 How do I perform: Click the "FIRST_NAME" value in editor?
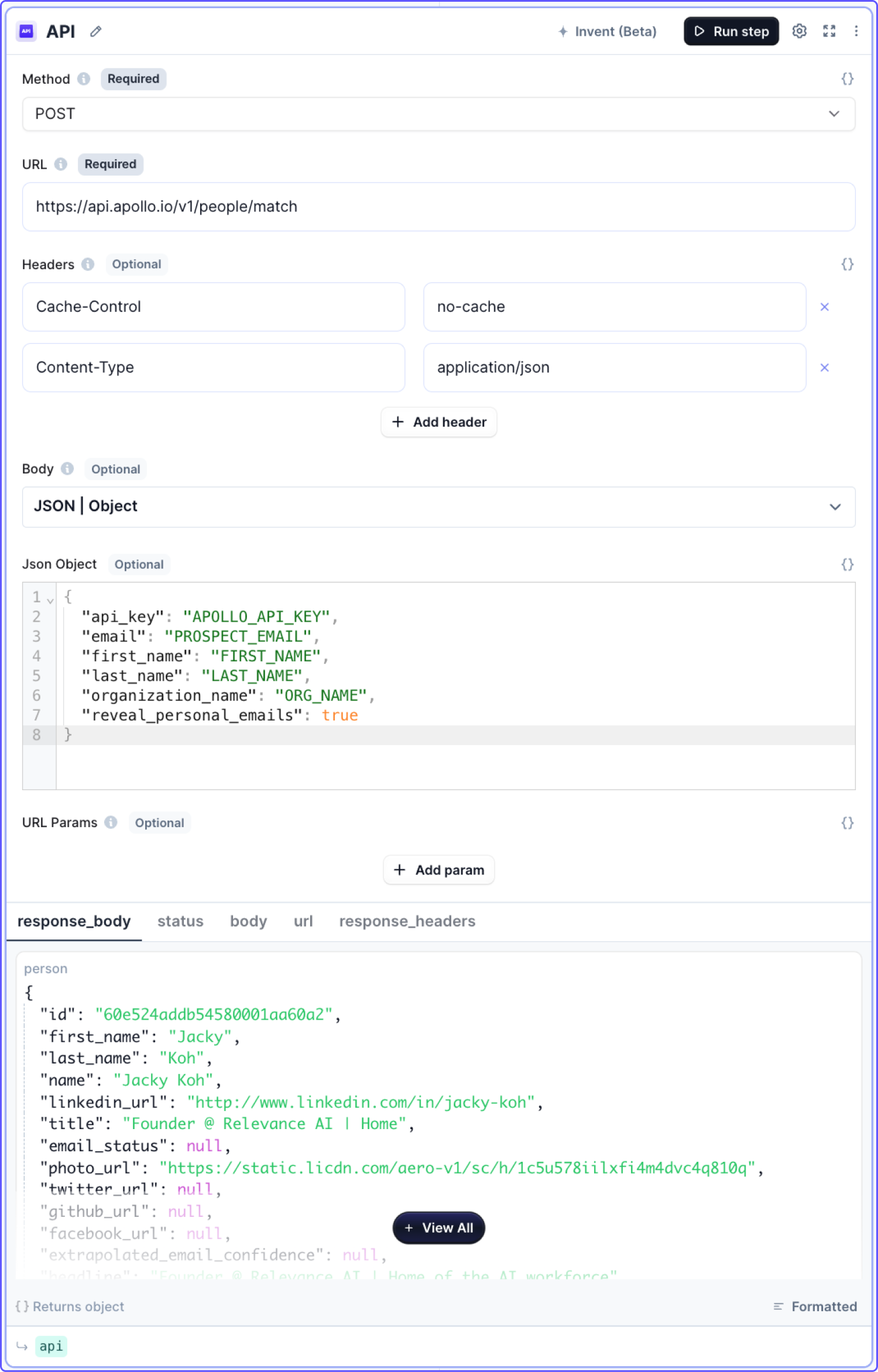(266, 656)
